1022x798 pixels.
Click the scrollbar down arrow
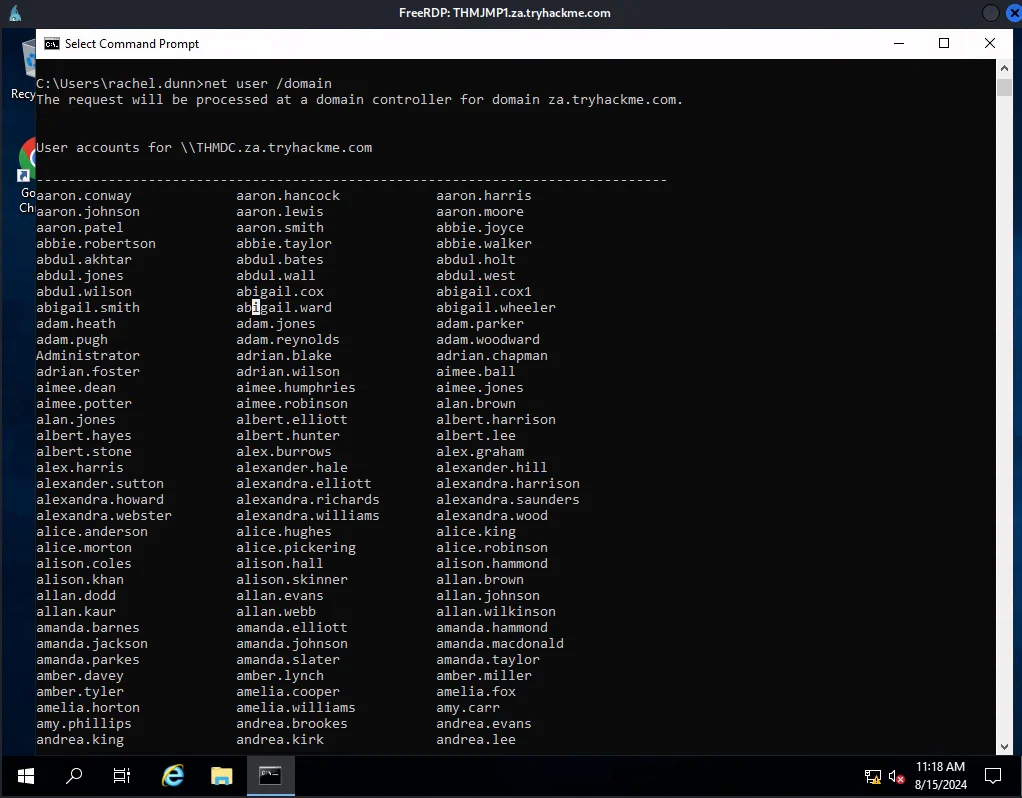click(x=1004, y=747)
